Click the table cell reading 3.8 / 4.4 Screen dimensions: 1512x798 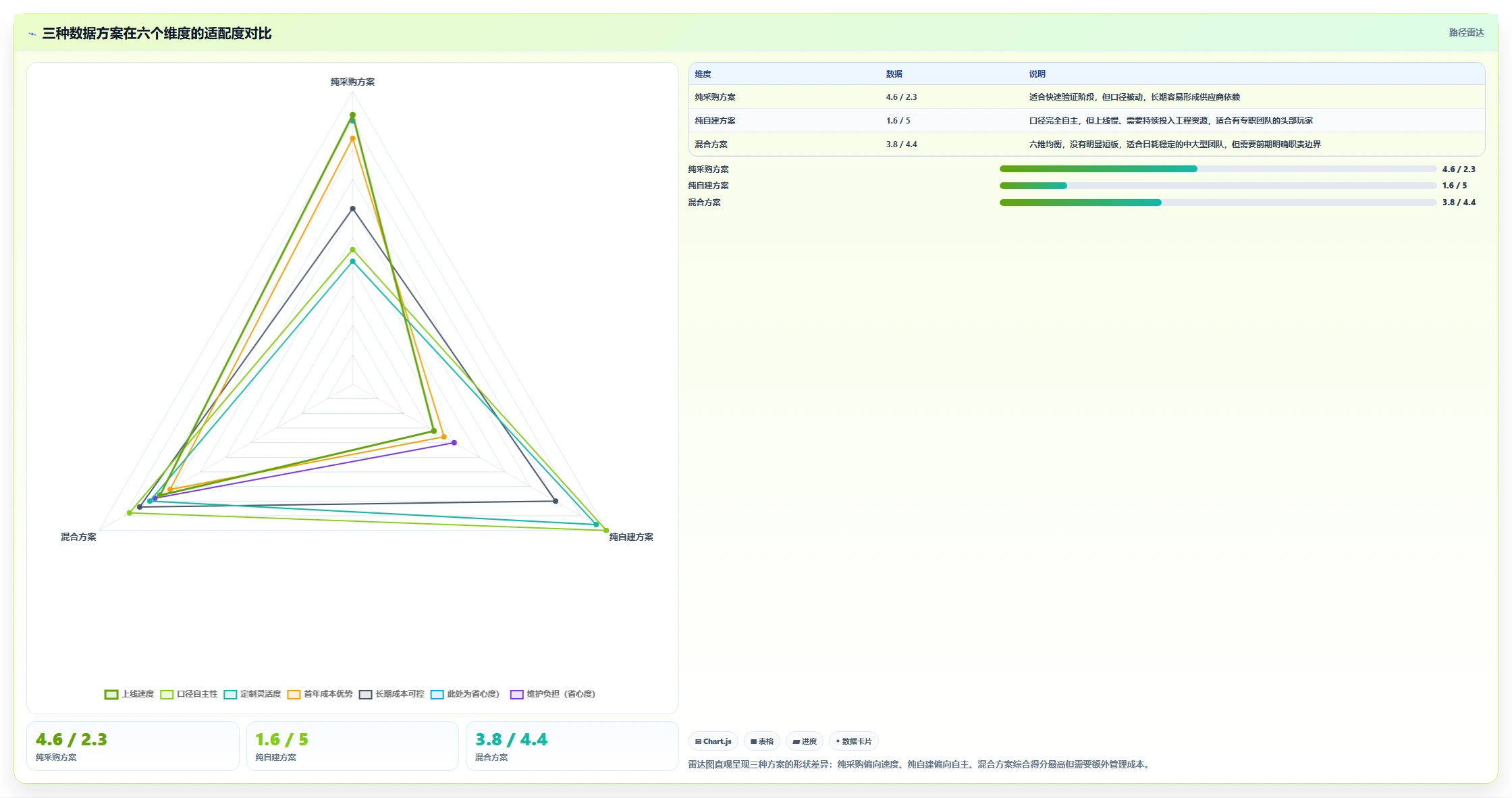(x=901, y=144)
